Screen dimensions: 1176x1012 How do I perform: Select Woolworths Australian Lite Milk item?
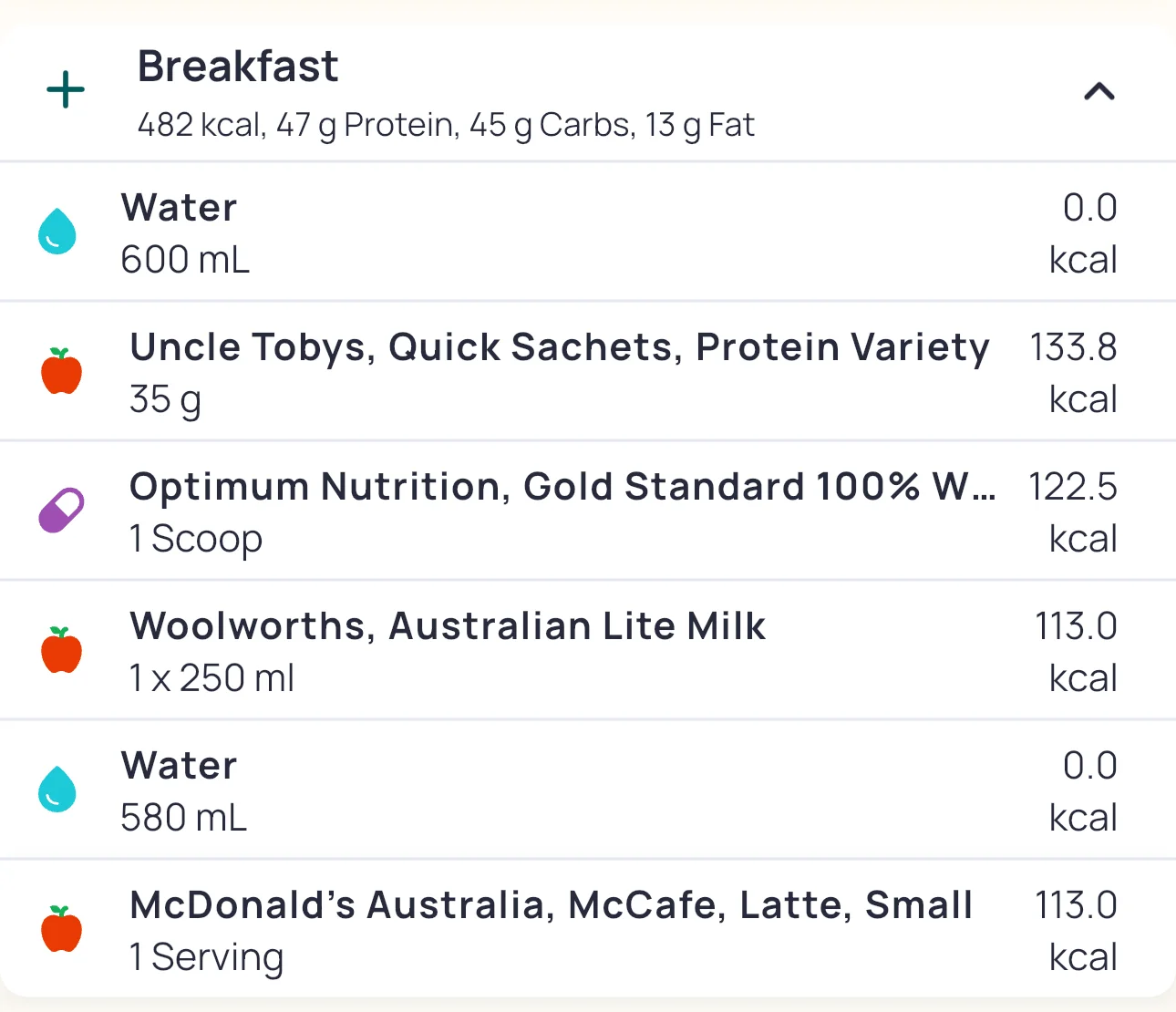point(448,626)
